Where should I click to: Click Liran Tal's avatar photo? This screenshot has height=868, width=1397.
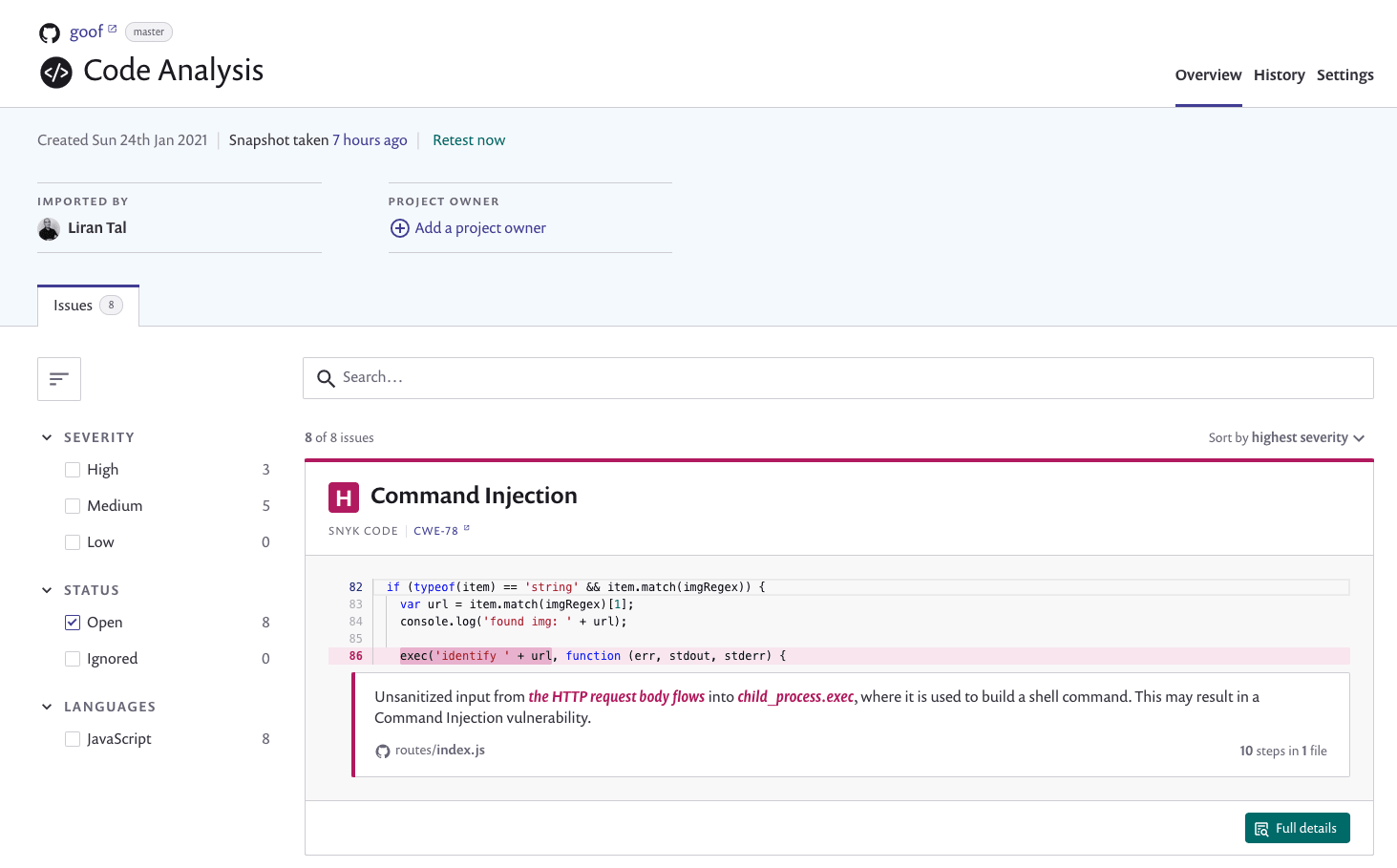pyautogui.click(x=49, y=228)
